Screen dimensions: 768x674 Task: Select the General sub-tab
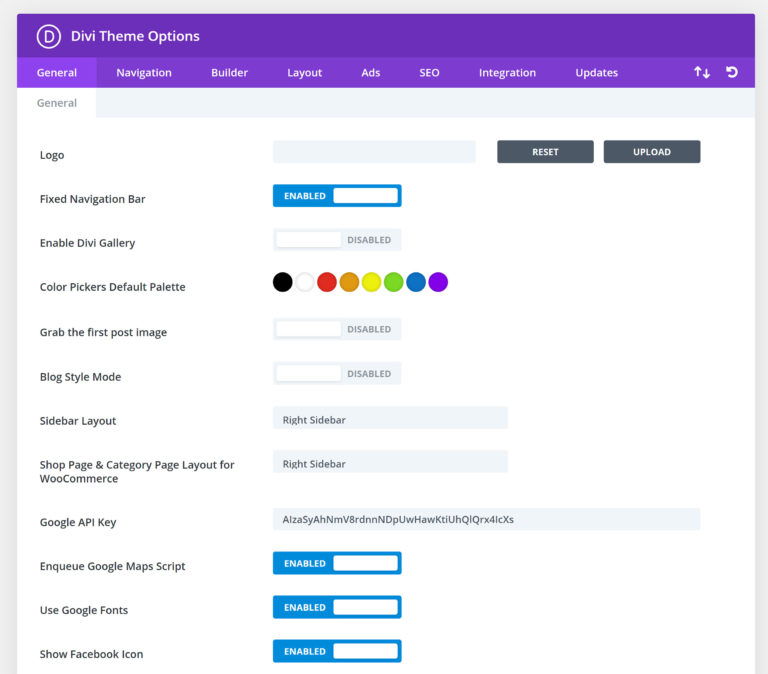point(57,103)
